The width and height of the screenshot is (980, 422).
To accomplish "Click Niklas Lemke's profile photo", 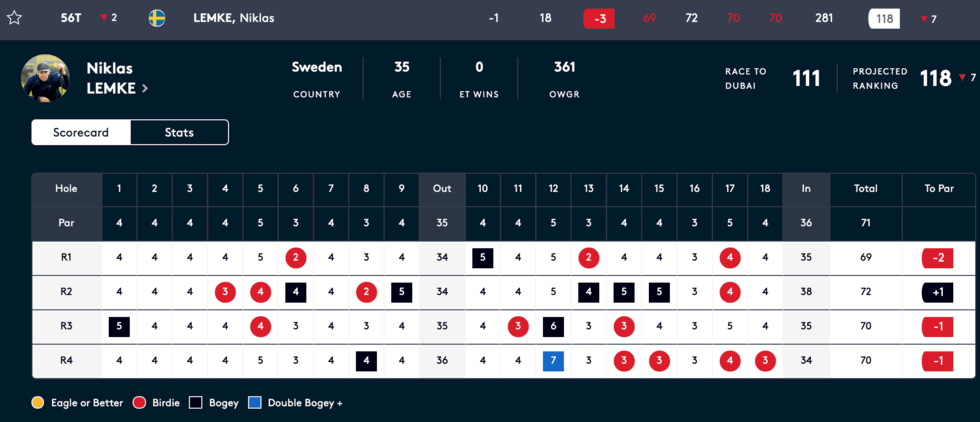I will click(45, 79).
